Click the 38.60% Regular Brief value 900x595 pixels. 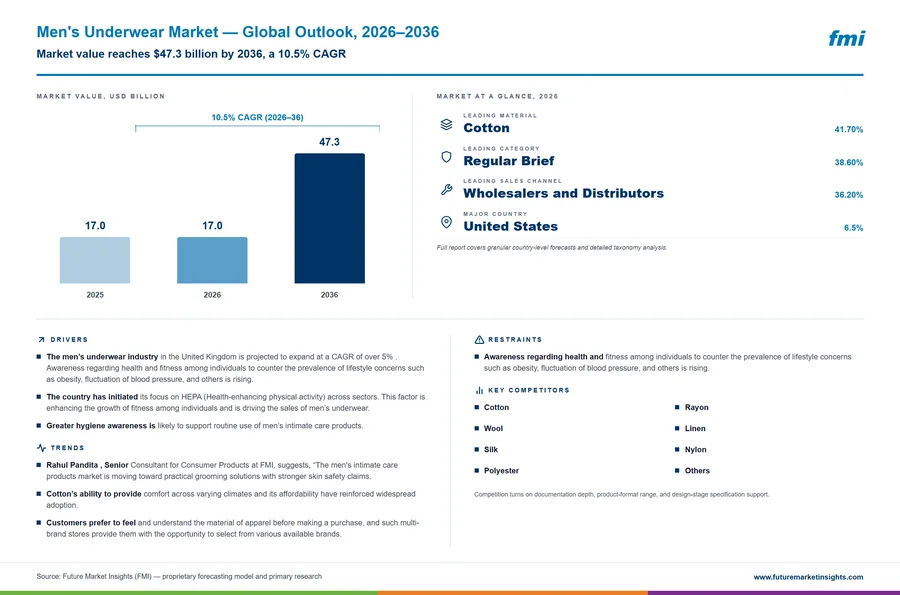[x=848, y=162]
